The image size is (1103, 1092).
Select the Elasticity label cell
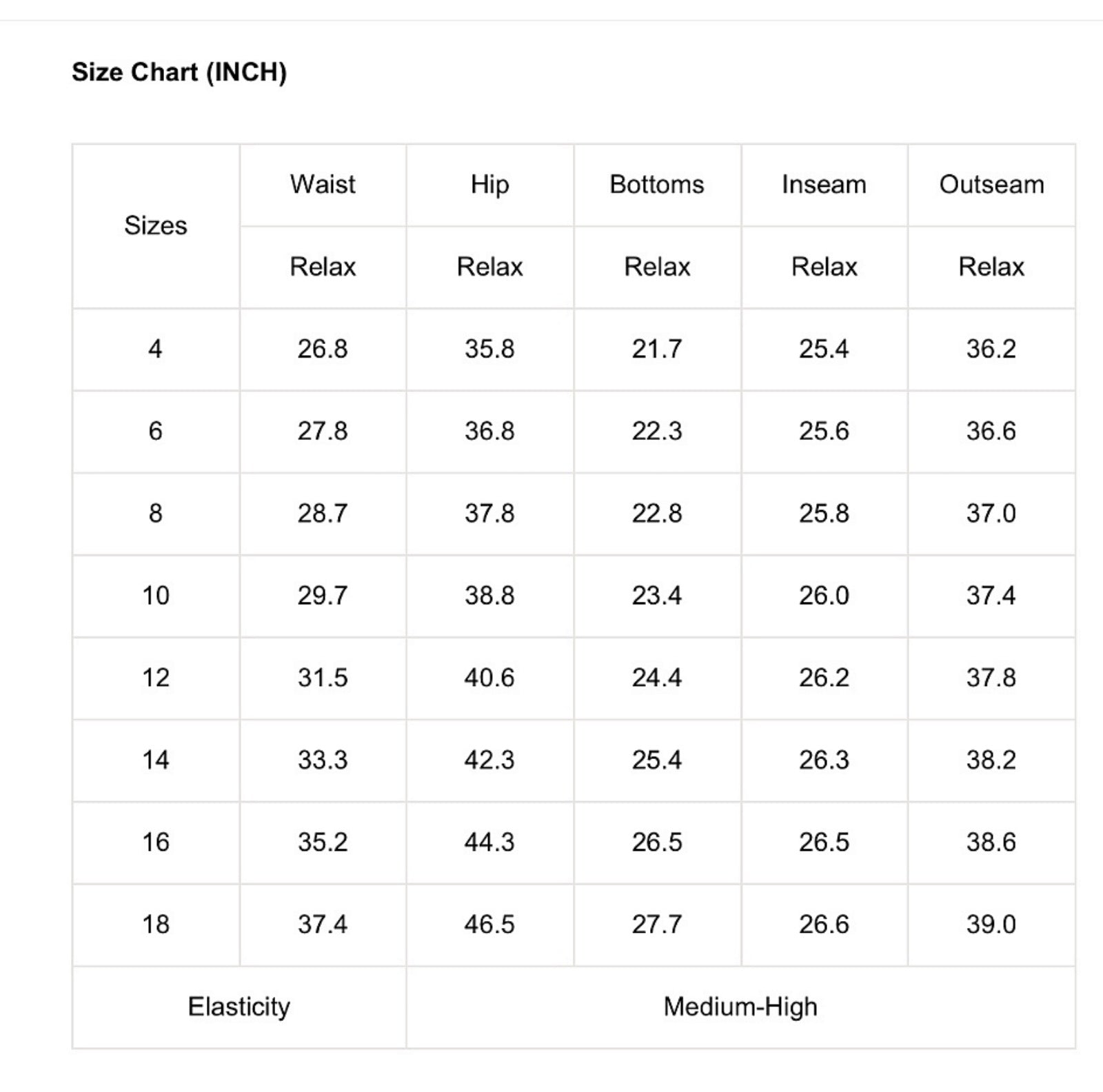click(239, 1007)
